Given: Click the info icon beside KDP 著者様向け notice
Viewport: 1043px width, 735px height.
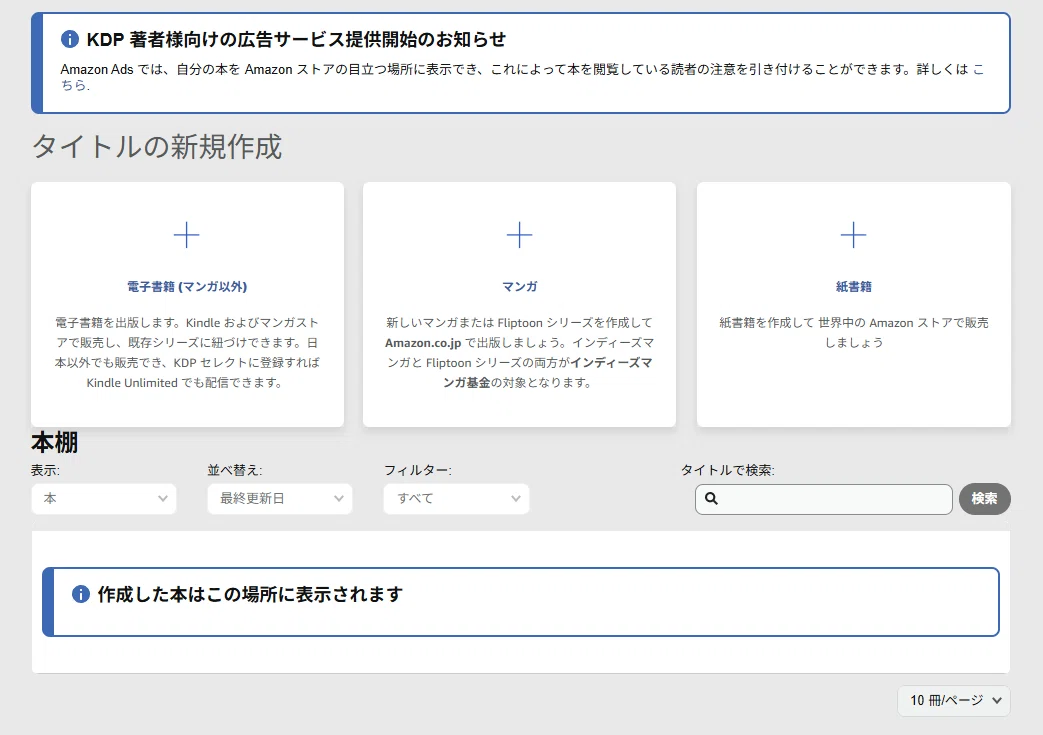Looking at the screenshot, I should (70, 39).
